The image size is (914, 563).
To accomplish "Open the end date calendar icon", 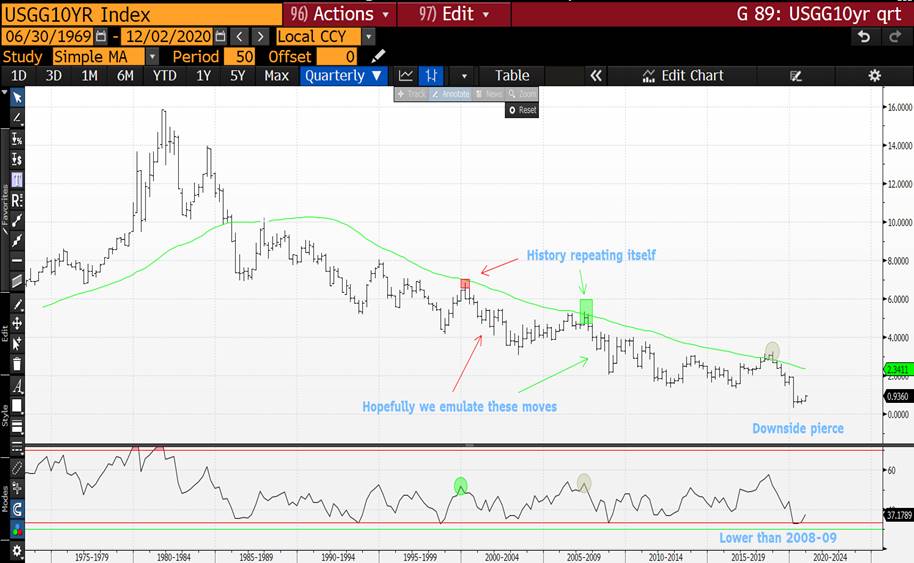I will (x=220, y=37).
